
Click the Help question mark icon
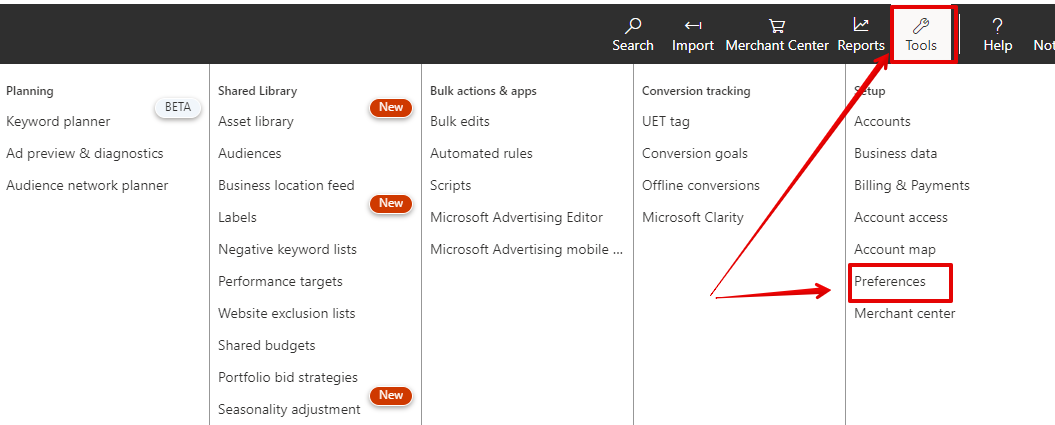coord(997,26)
